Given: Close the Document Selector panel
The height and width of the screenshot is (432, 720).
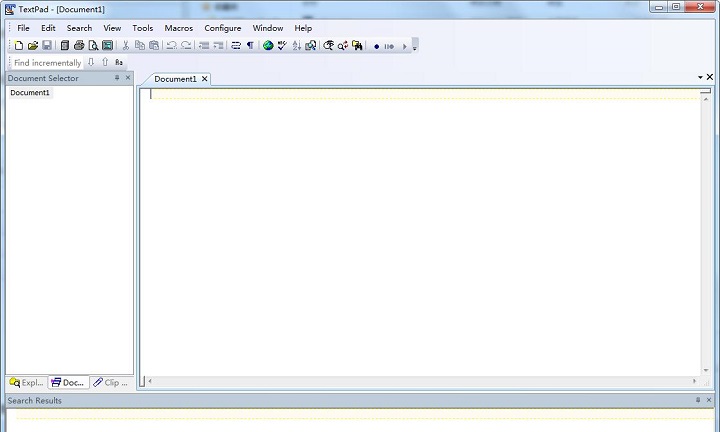Looking at the screenshot, I should point(128,78).
